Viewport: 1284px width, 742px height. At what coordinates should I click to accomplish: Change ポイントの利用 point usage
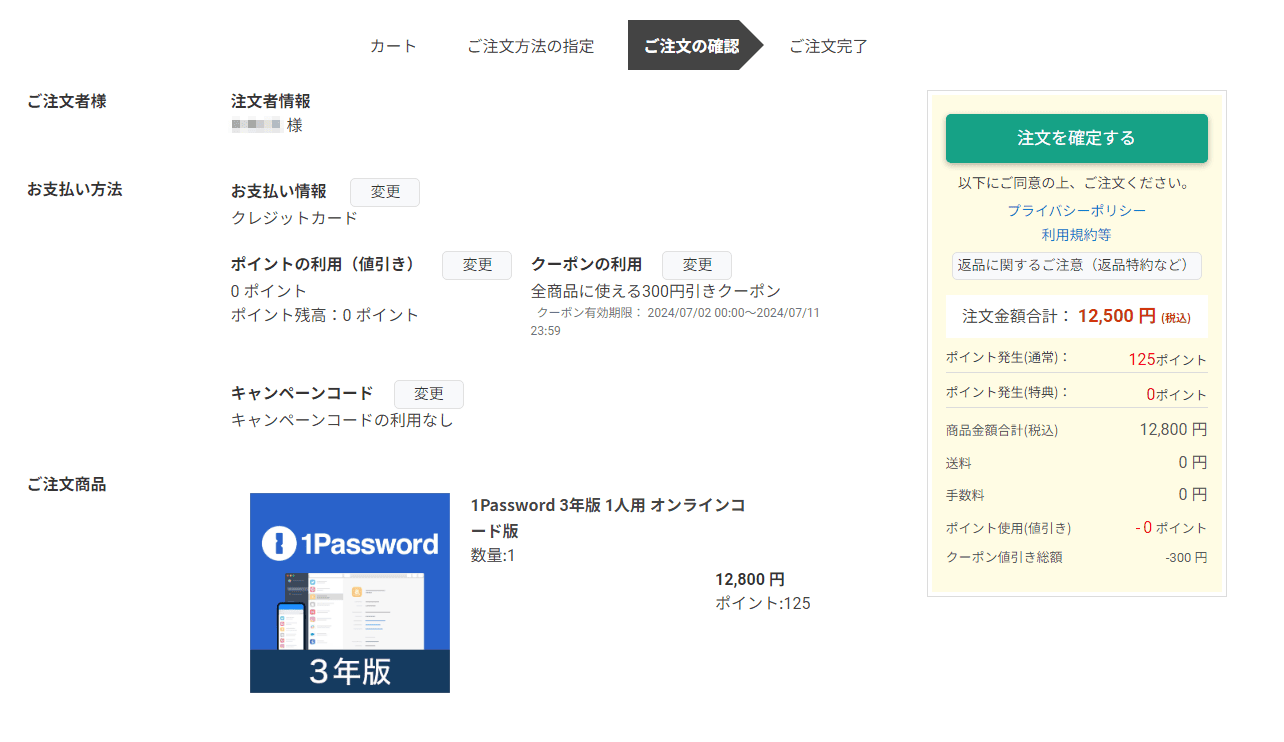(477, 265)
